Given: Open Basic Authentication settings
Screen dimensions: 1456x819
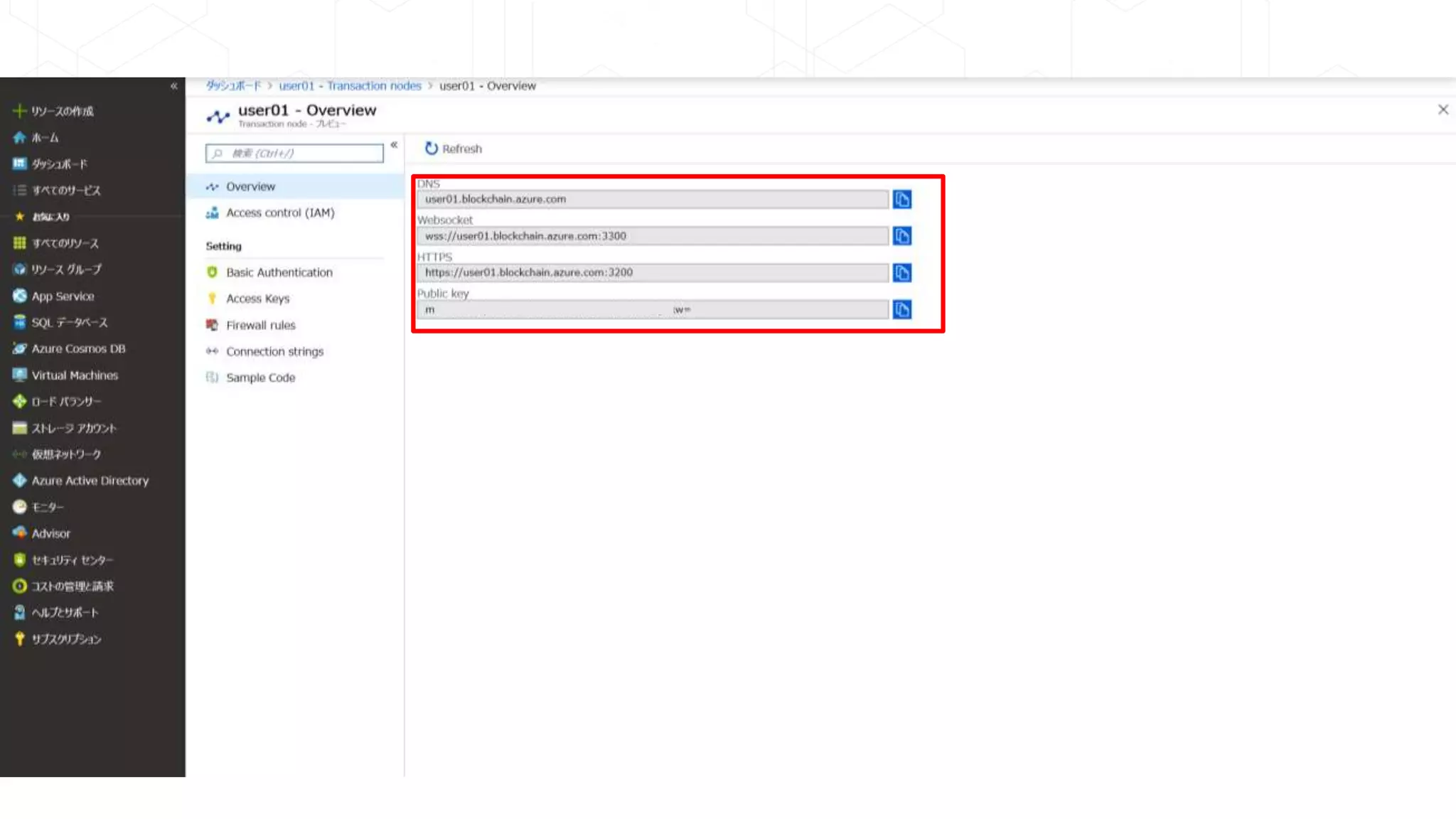Looking at the screenshot, I should [279, 273].
